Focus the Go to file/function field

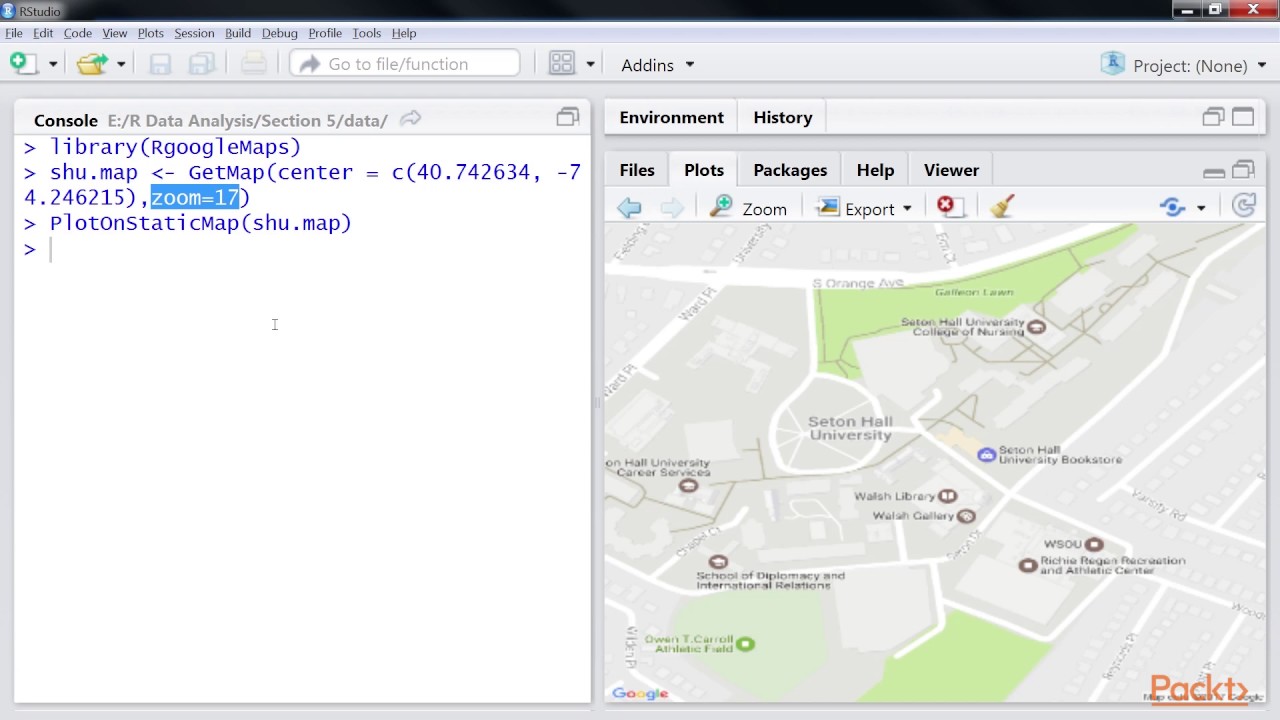pyautogui.click(x=405, y=64)
